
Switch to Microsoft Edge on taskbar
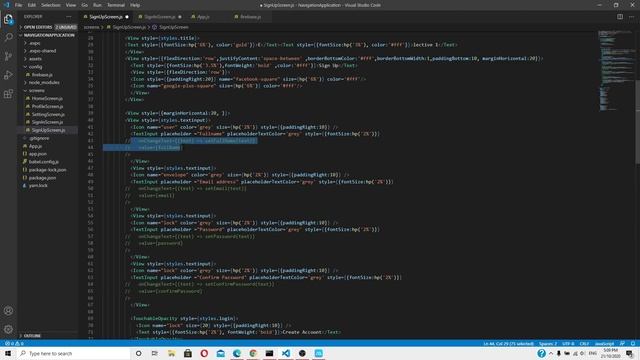(x=237, y=353)
